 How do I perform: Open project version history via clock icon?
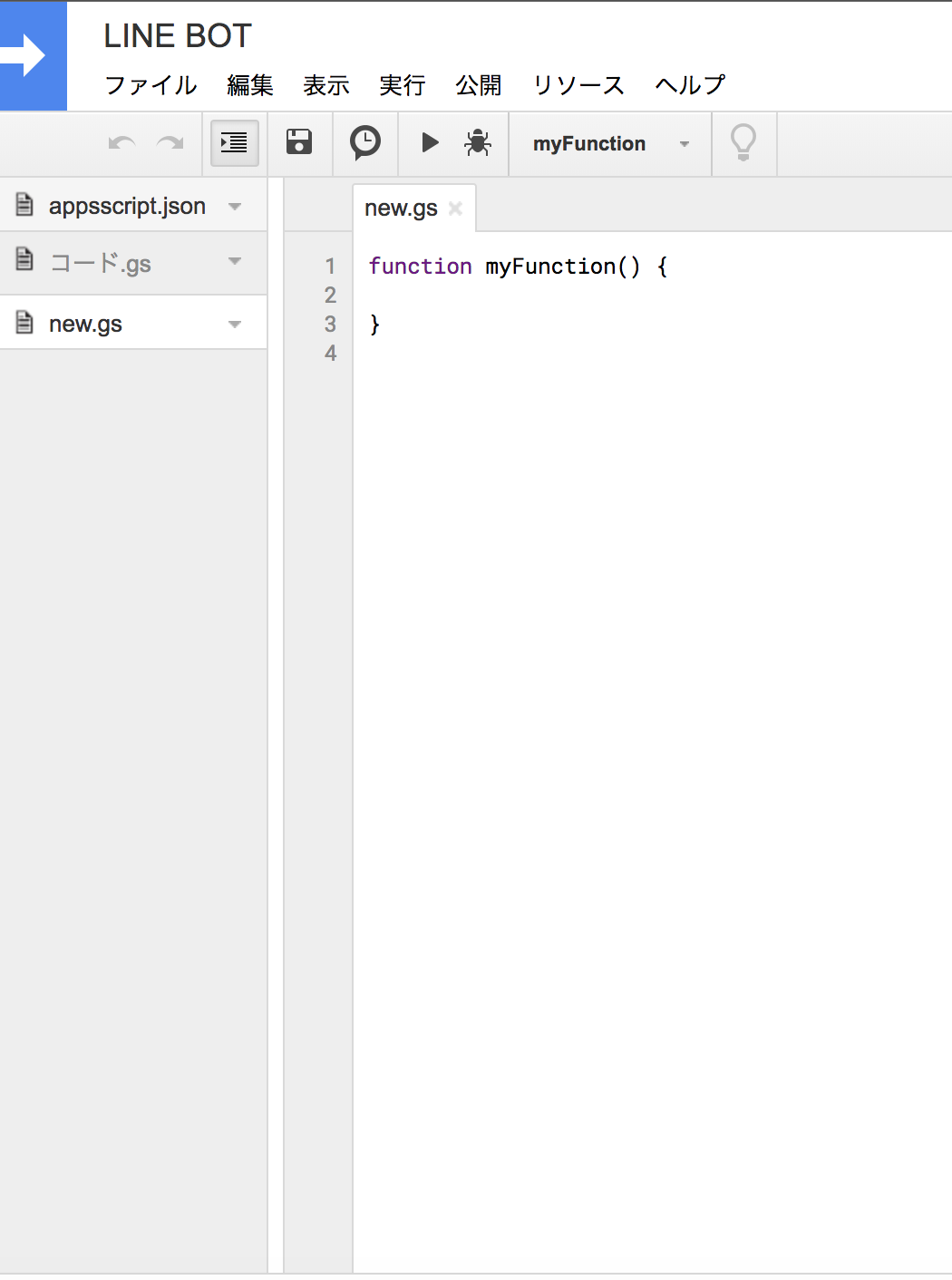tap(364, 142)
